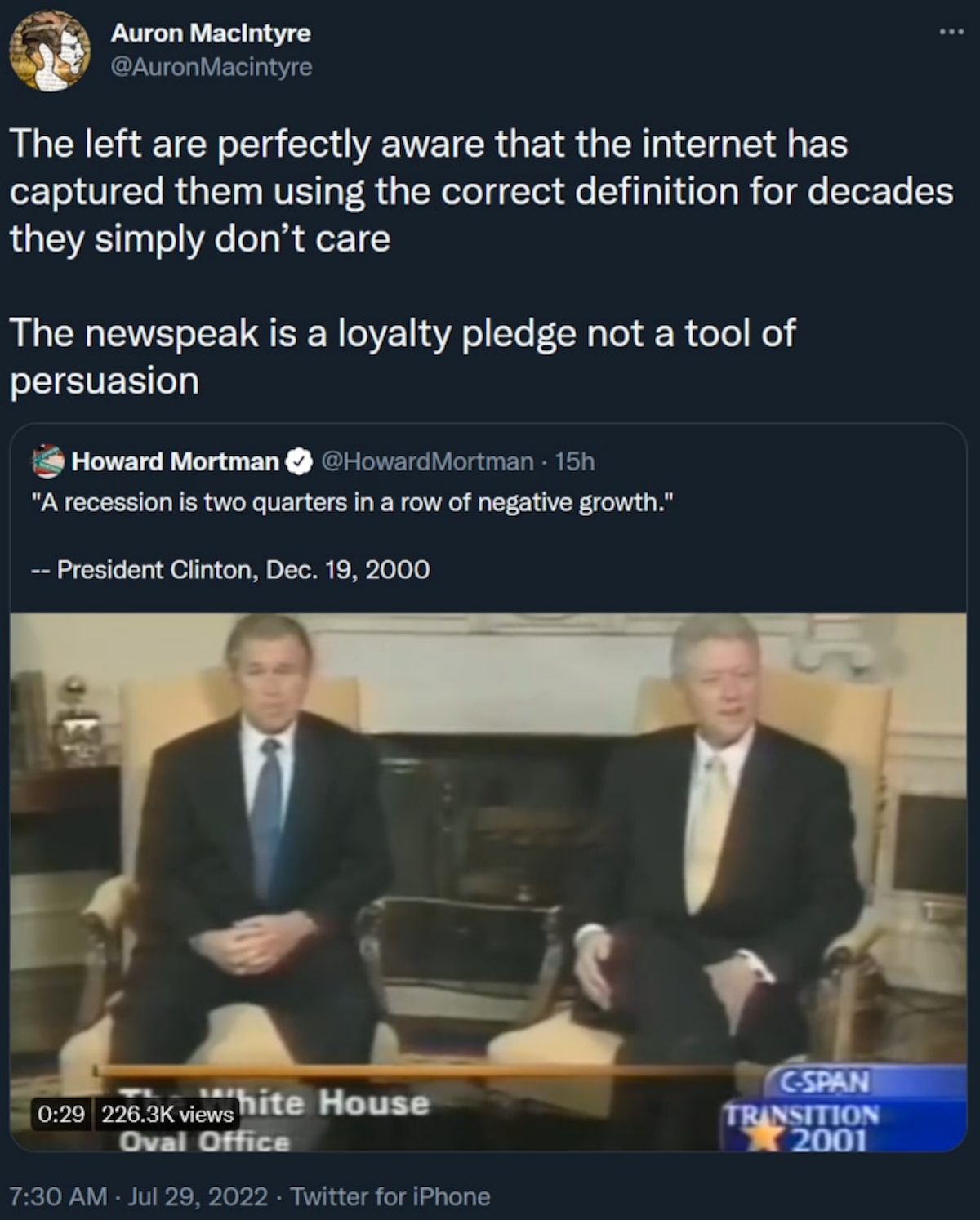Open the tweet's three-dot more menu
Screen dimensions: 980x1220
point(950,33)
